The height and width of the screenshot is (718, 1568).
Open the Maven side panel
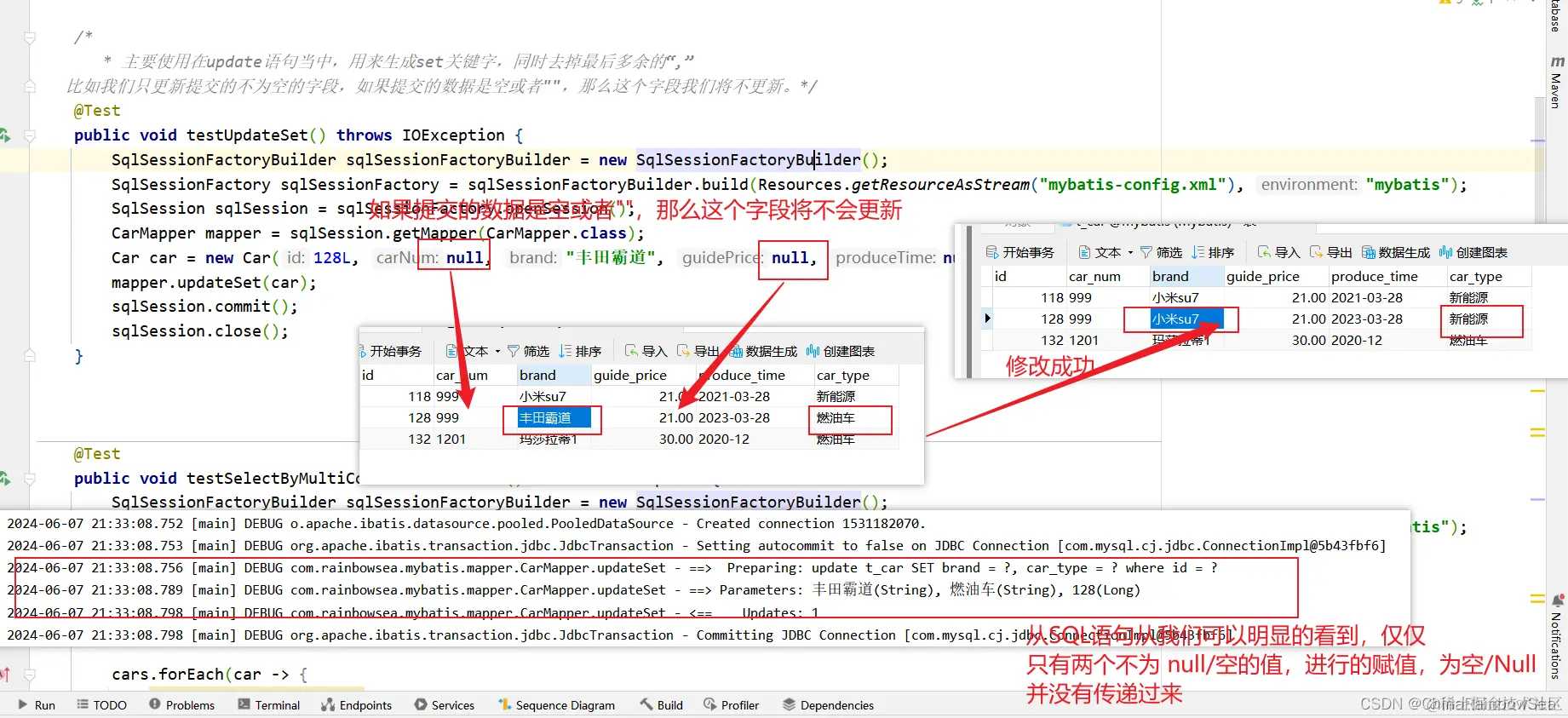(1557, 83)
